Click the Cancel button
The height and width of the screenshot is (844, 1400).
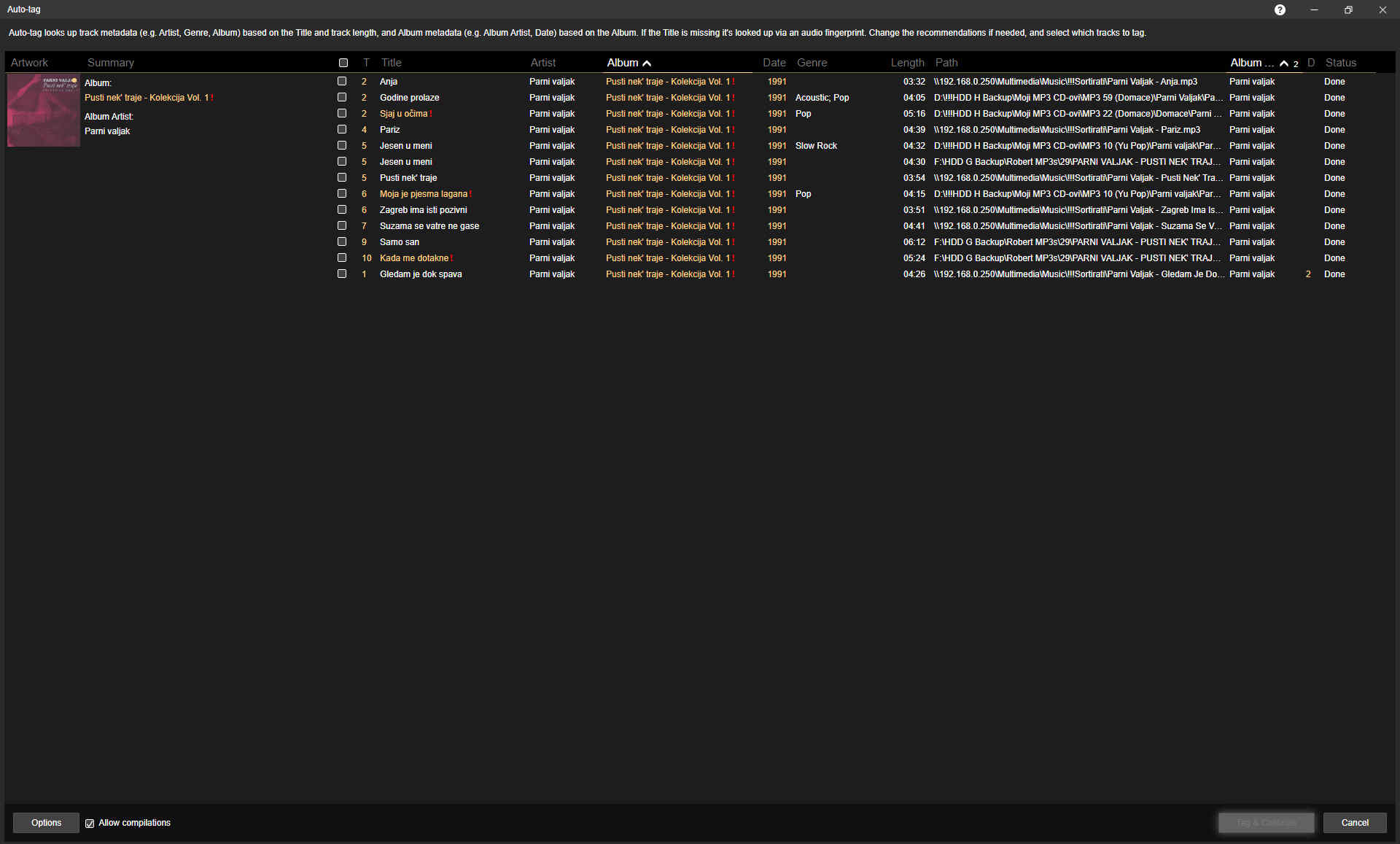pyautogui.click(x=1354, y=823)
